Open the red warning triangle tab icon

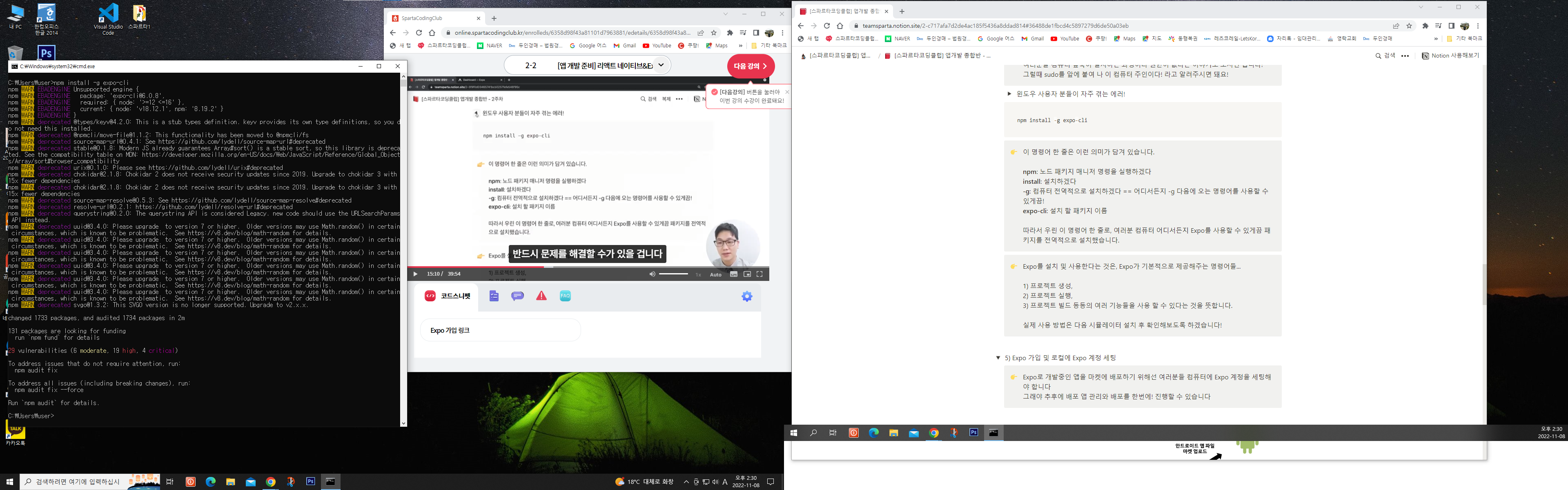pos(541,296)
